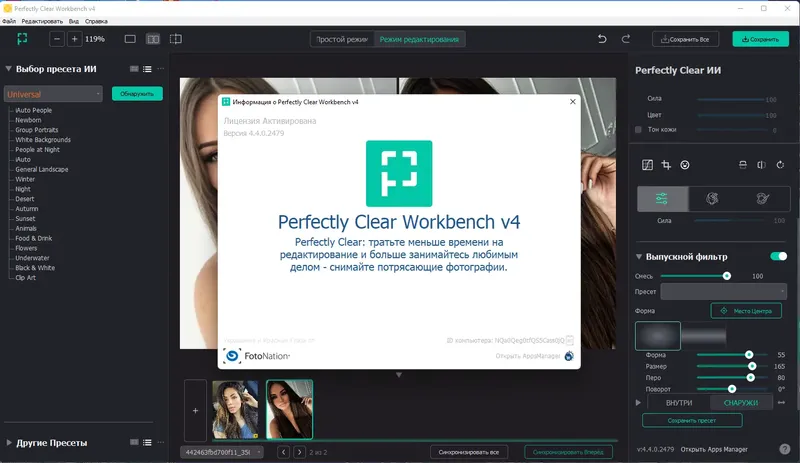800x463 pixels.
Task: Open the Пресет dropdown in filter section
Action: pos(723,291)
